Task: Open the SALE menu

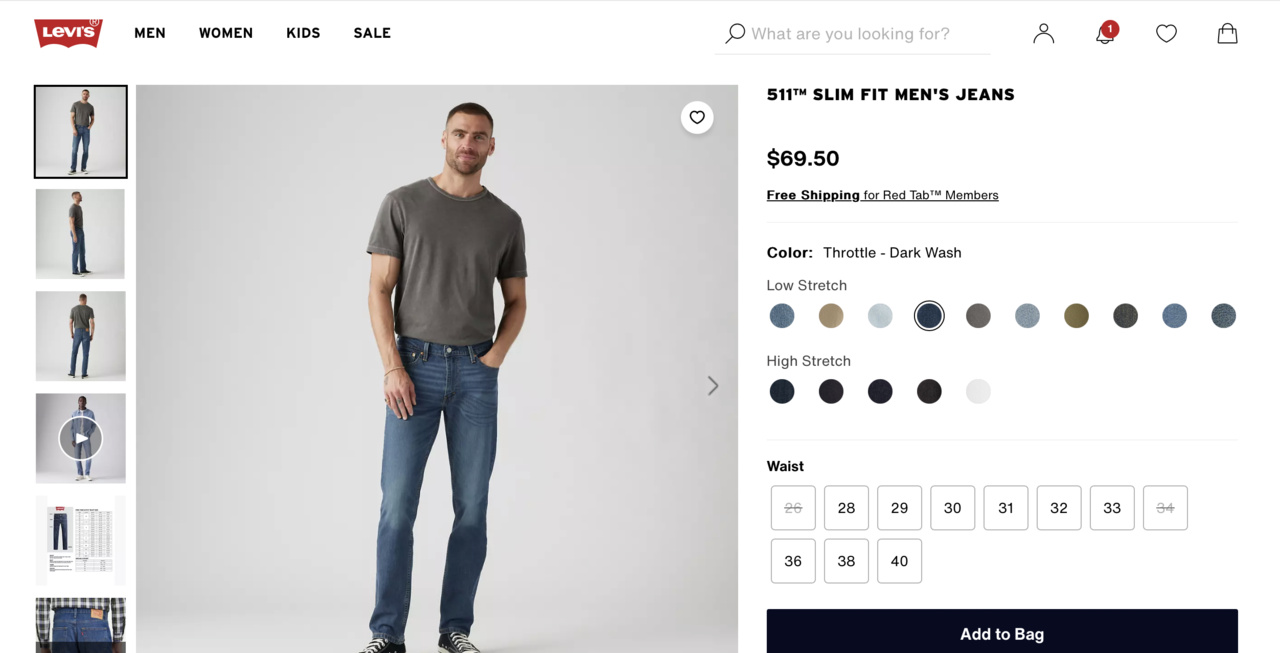Action: click(x=372, y=33)
